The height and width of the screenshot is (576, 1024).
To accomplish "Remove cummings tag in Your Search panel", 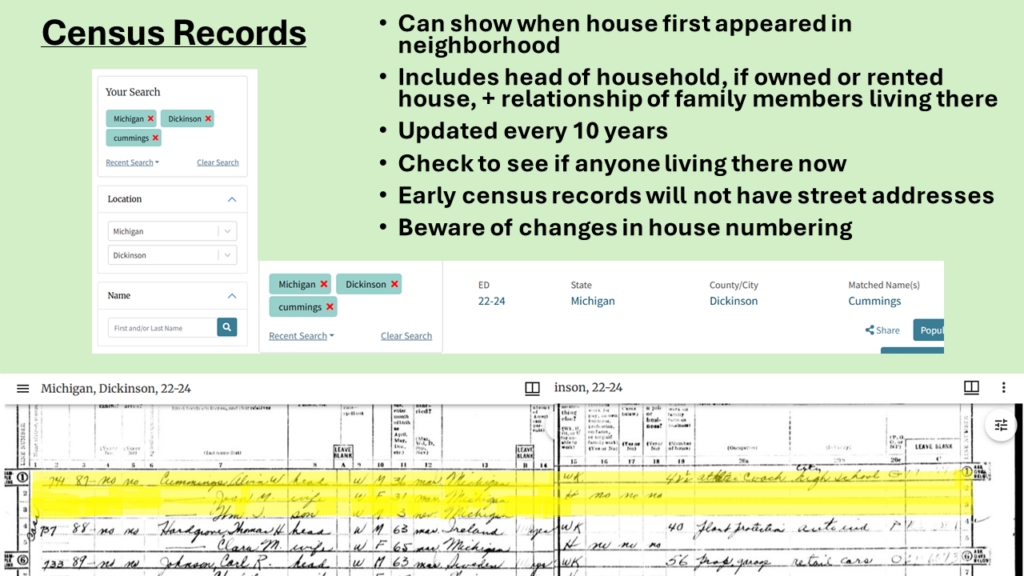I will 155,138.
